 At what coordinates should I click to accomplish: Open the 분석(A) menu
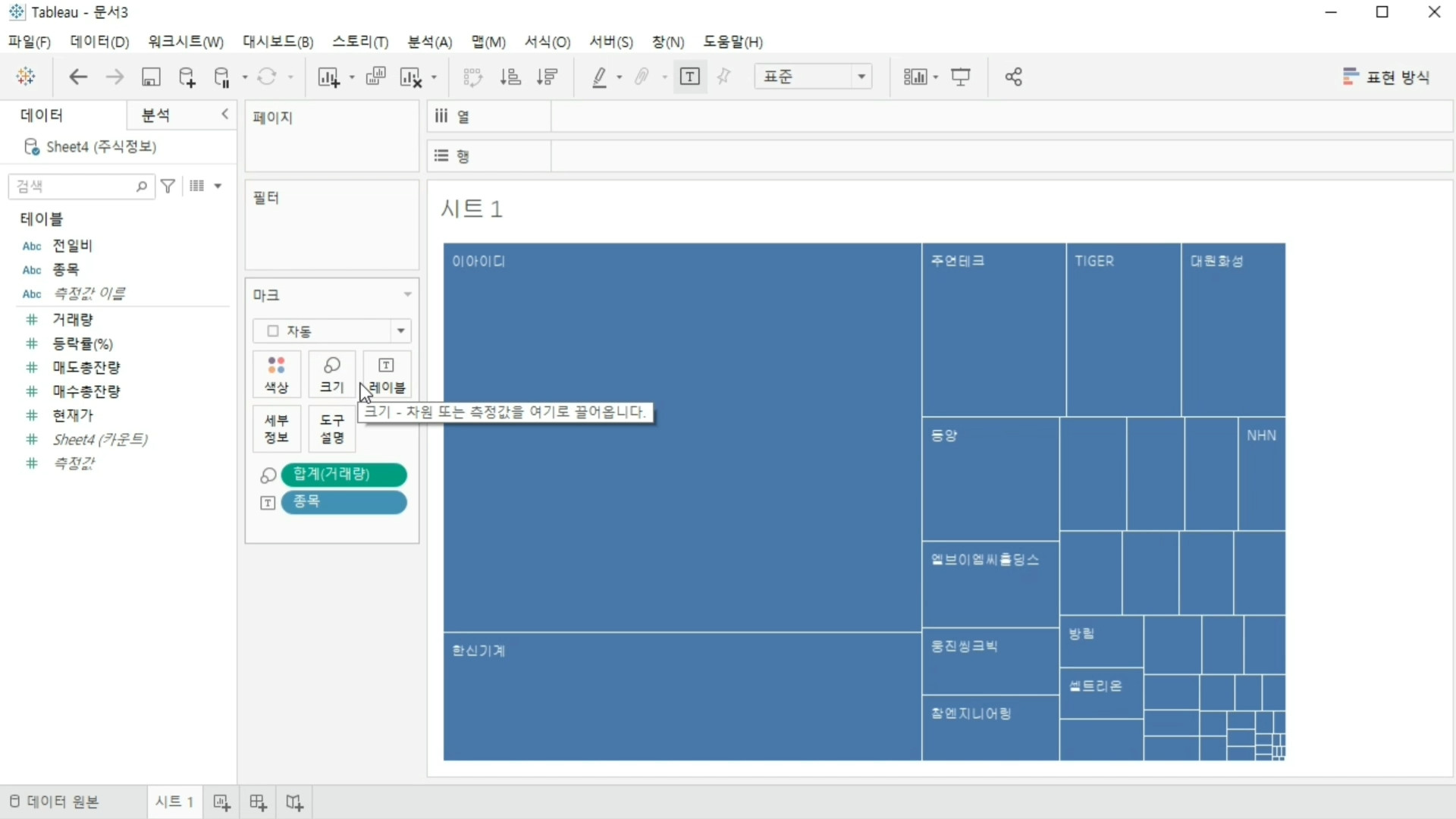(429, 42)
